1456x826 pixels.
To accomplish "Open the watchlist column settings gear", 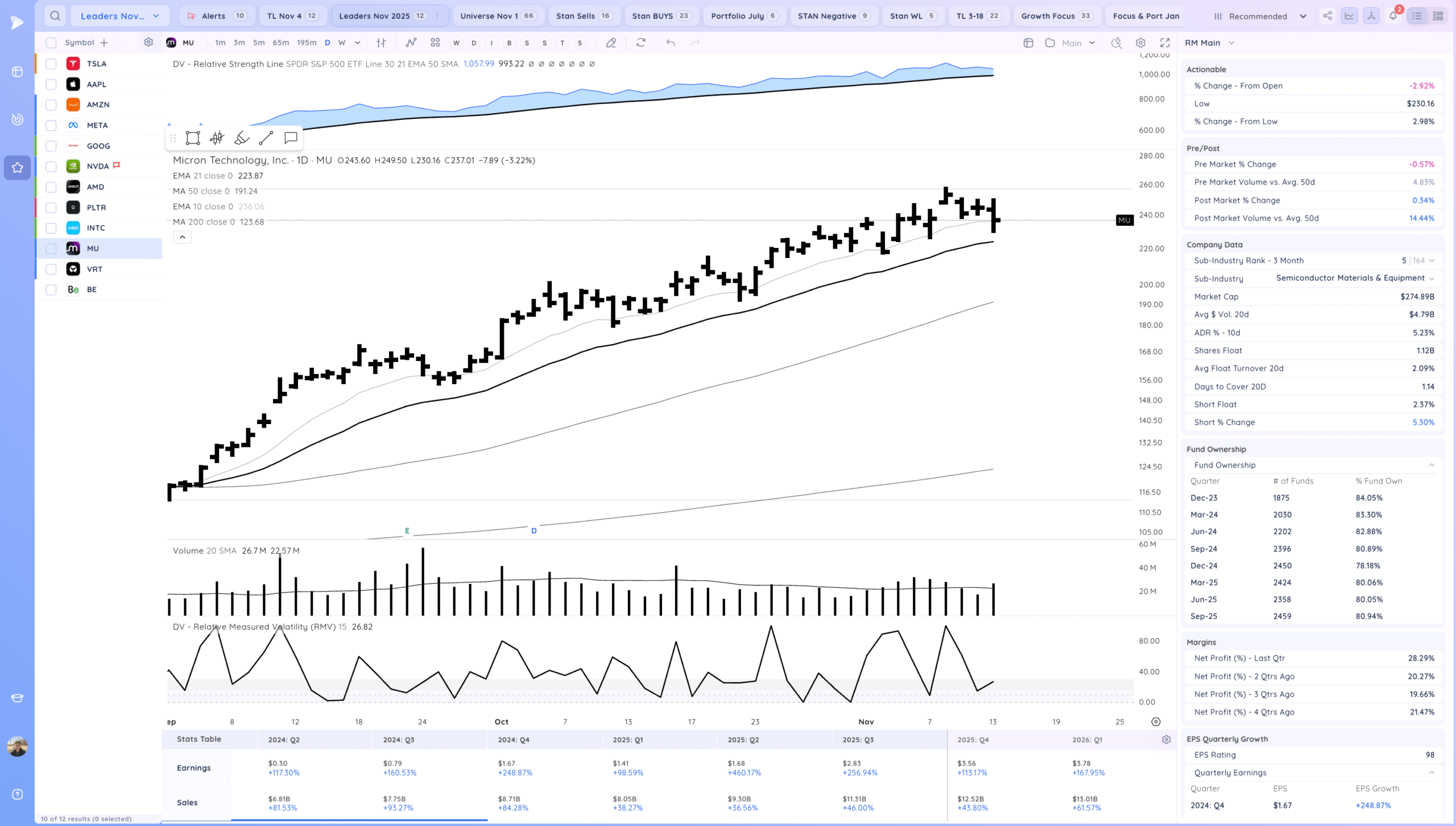I will (148, 43).
